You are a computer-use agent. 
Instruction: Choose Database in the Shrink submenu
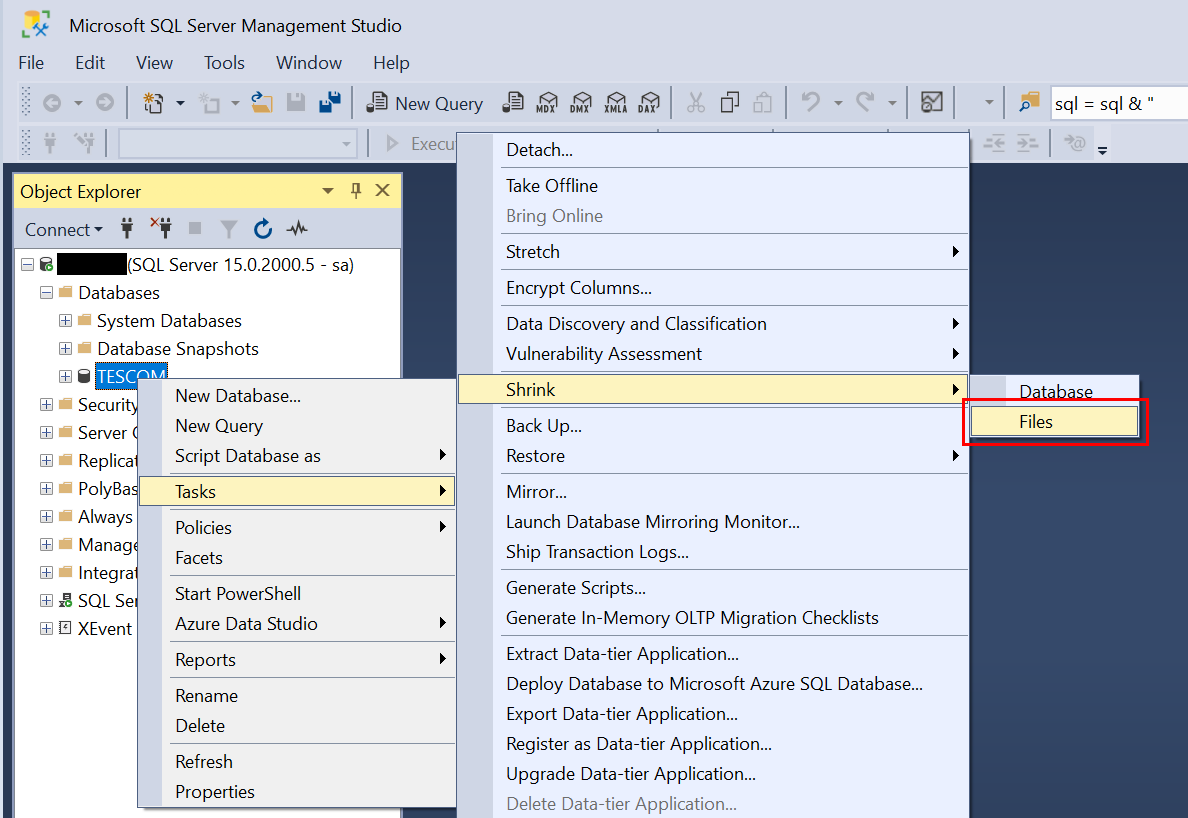click(x=1054, y=392)
